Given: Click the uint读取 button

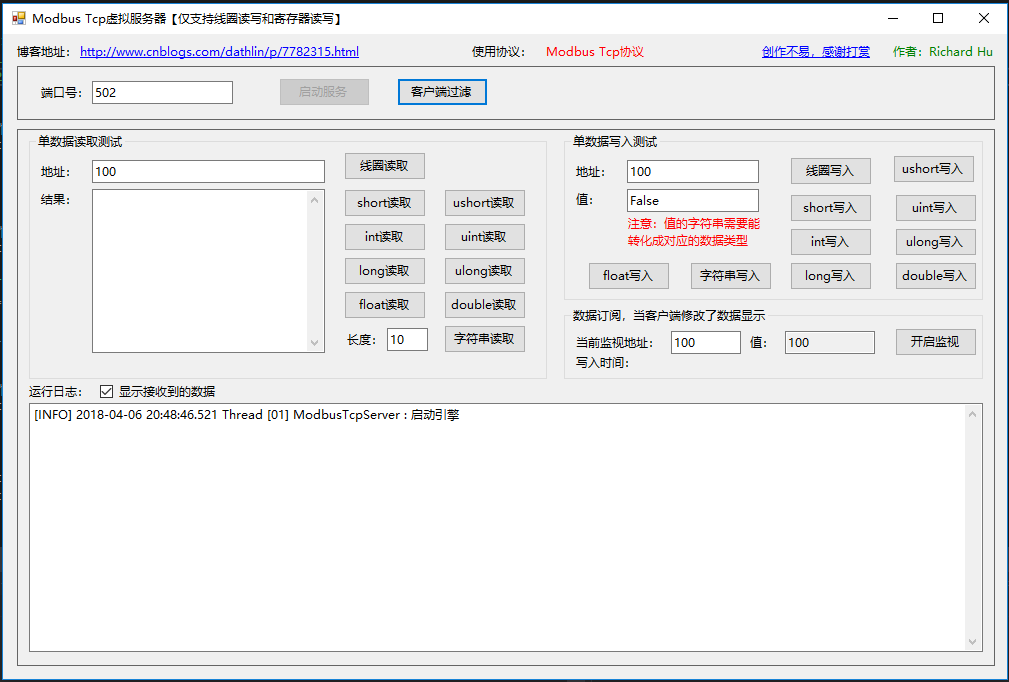Looking at the screenshot, I should click(485, 237).
